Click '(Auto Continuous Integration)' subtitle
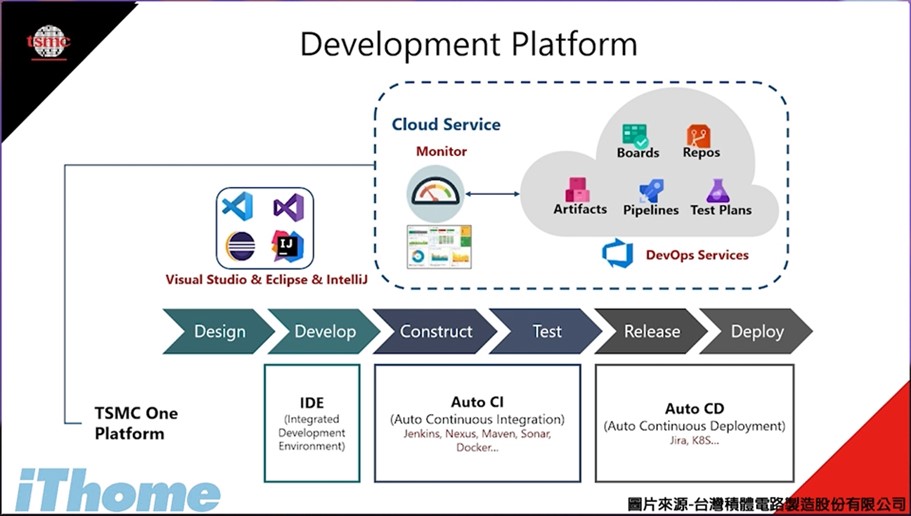Screen dimensions: 911x516 (x=478, y=419)
